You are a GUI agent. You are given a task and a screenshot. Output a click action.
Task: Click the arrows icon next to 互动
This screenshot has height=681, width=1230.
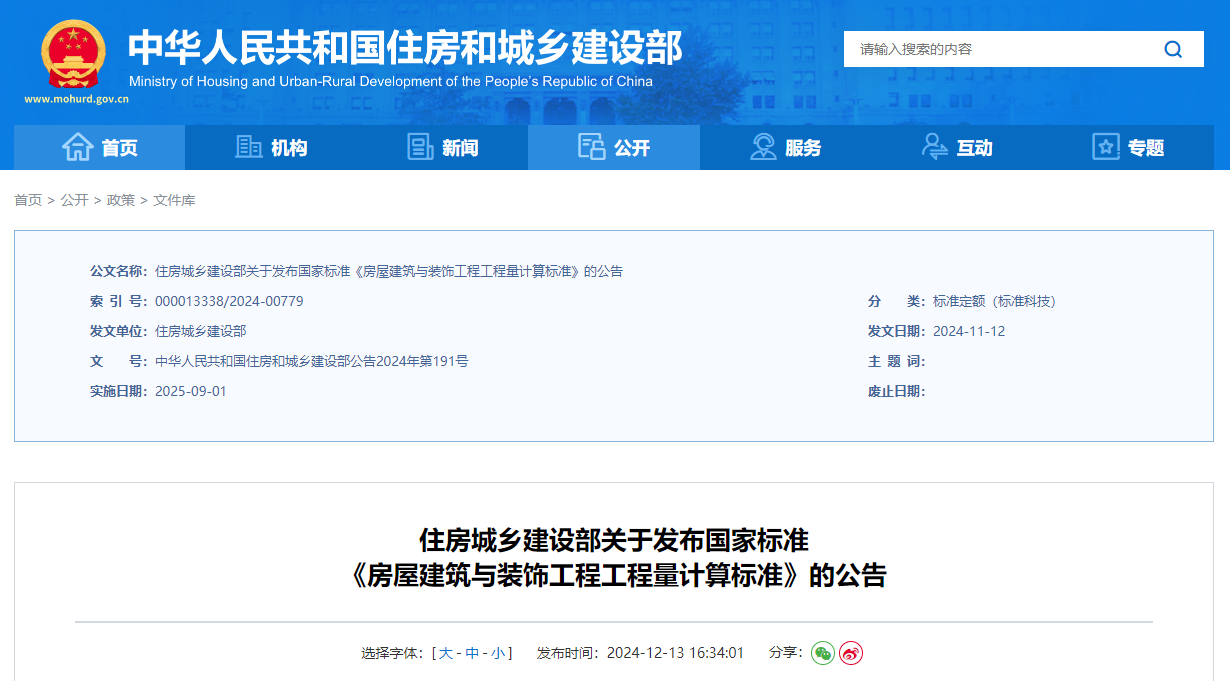(x=935, y=147)
